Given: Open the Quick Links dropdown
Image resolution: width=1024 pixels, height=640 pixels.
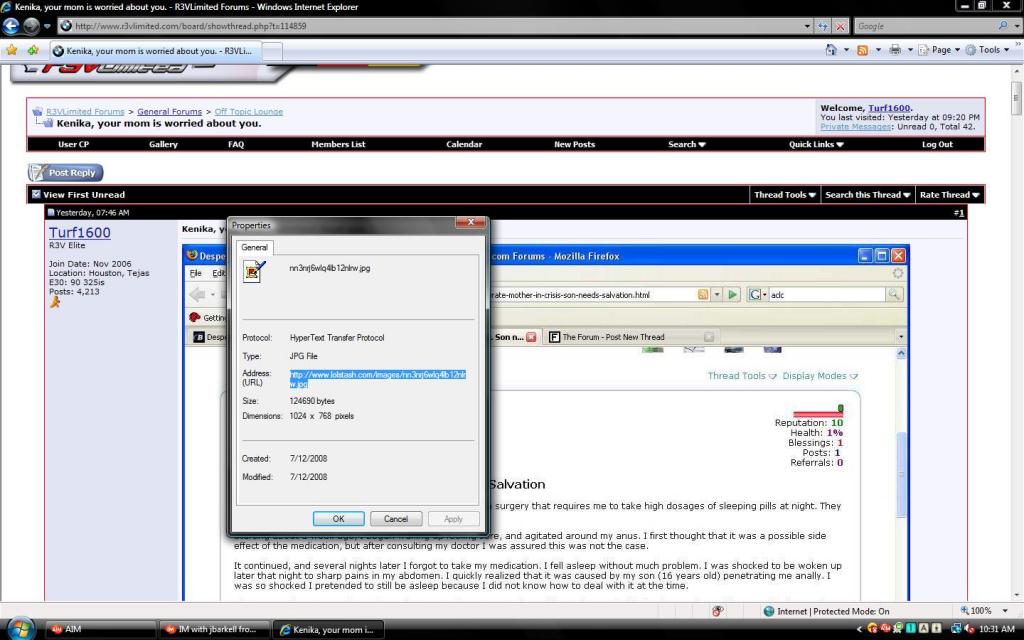Looking at the screenshot, I should click(816, 144).
